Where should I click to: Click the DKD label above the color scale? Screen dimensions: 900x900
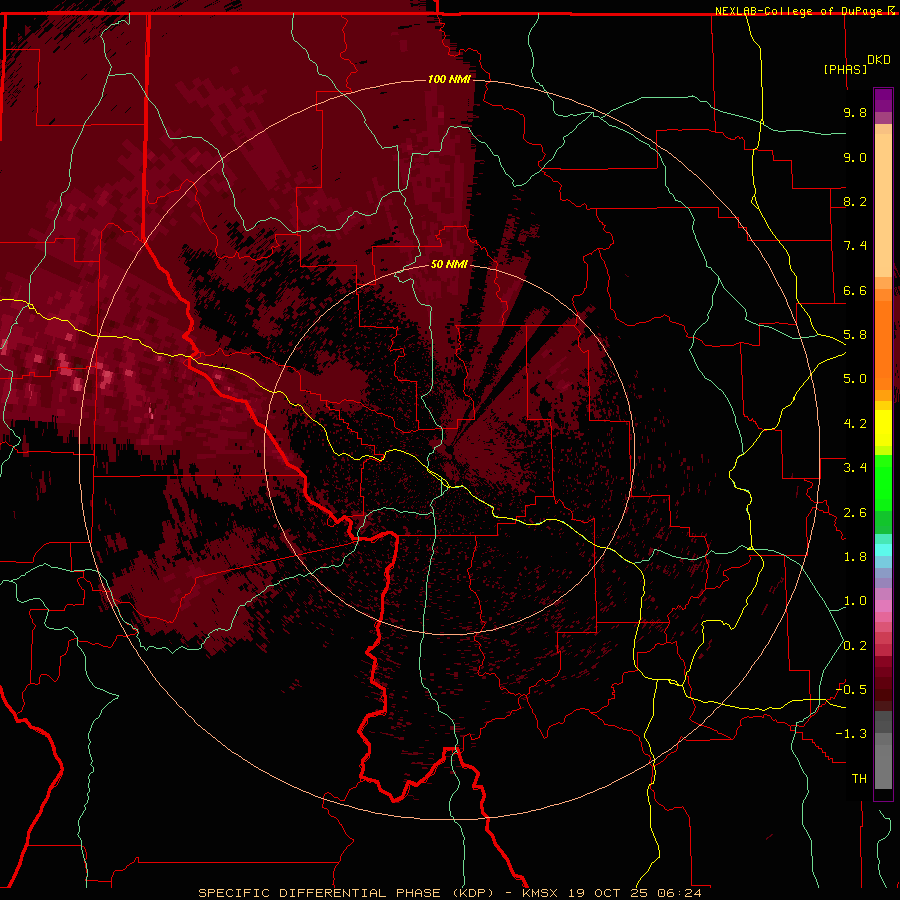click(x=878, y=60)
